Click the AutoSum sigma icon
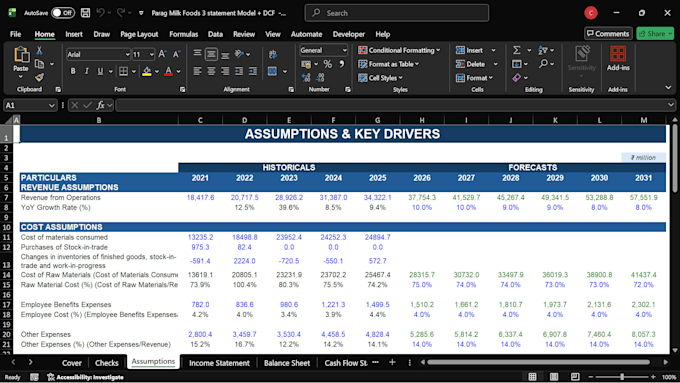Image resolution: width=680 pixels, height=383 pixels. [517, 50]
